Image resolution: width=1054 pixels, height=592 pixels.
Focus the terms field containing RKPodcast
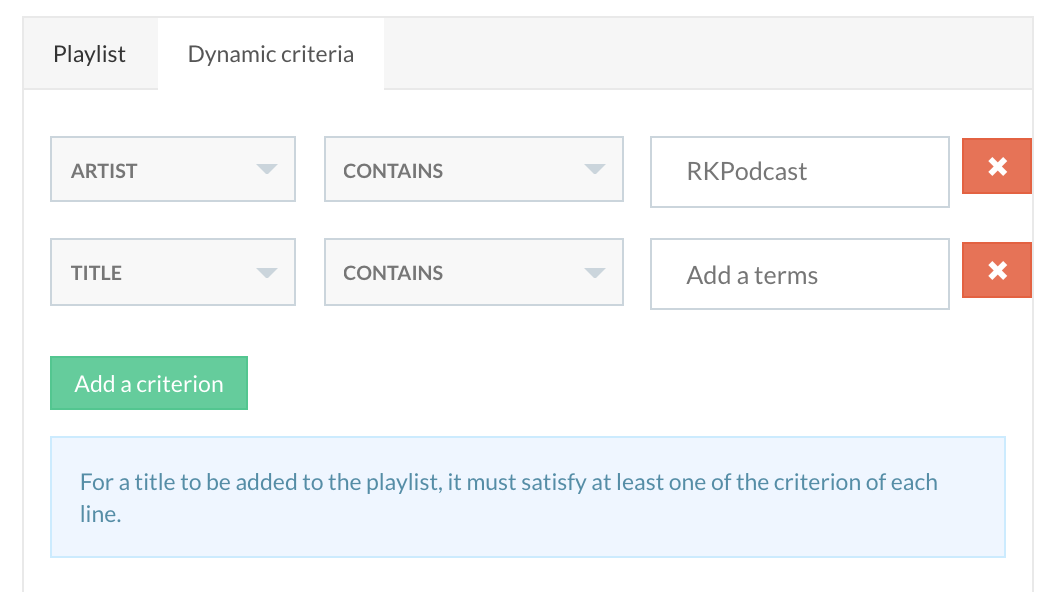pyautogui.click(x=799, y=172)
